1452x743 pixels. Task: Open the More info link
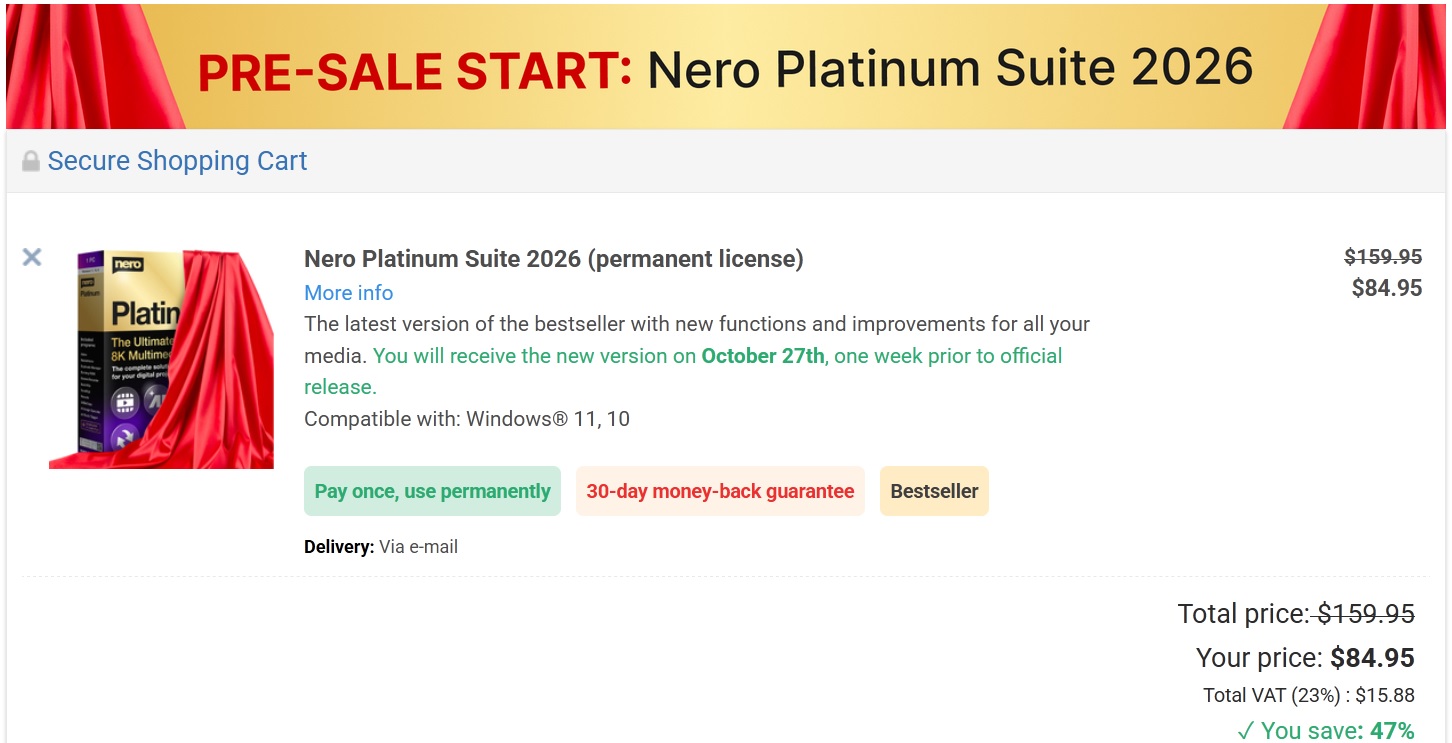click(x=348, y=292)
